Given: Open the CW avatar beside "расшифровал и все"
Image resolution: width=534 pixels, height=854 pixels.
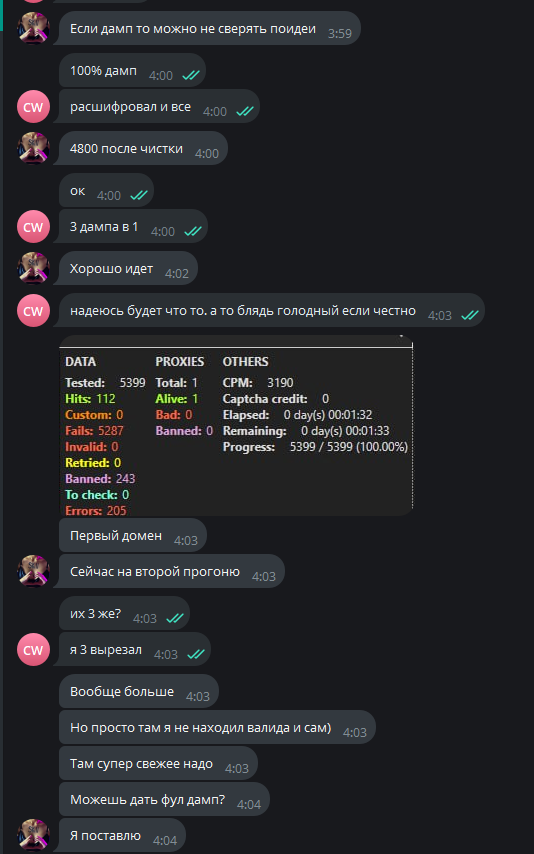Looking at the screenshot, I should coord(33,107).
